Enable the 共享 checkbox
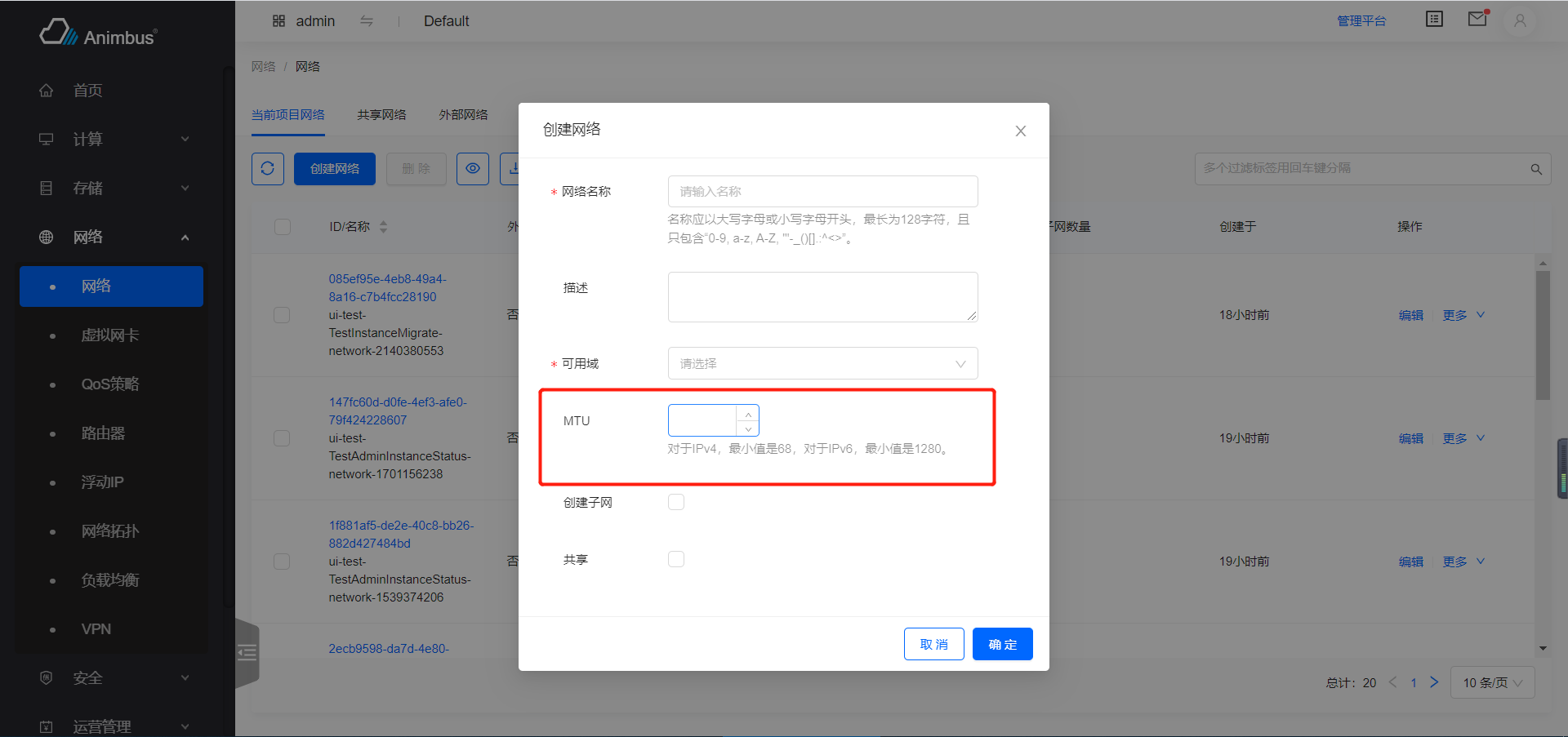The width and height of the screenshot is (1568, 737). (675, 558)
